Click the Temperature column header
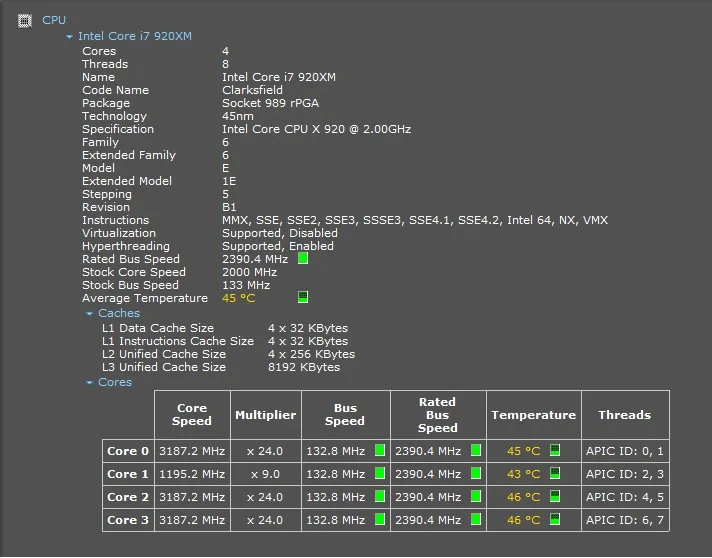The width and height of the screenshot is (712, 558). click(x=534, y=415)
